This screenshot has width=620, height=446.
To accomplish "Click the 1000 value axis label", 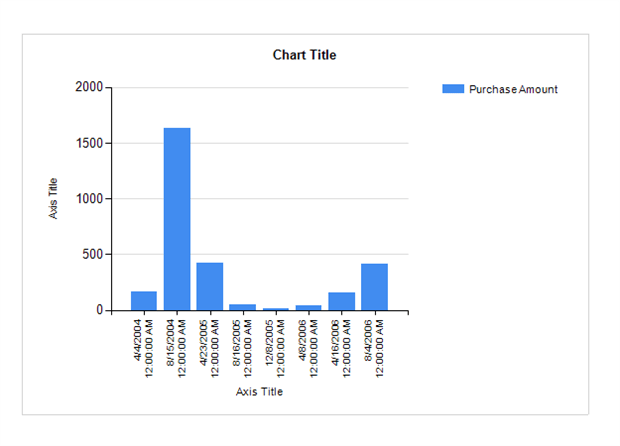I will (89, 198).
